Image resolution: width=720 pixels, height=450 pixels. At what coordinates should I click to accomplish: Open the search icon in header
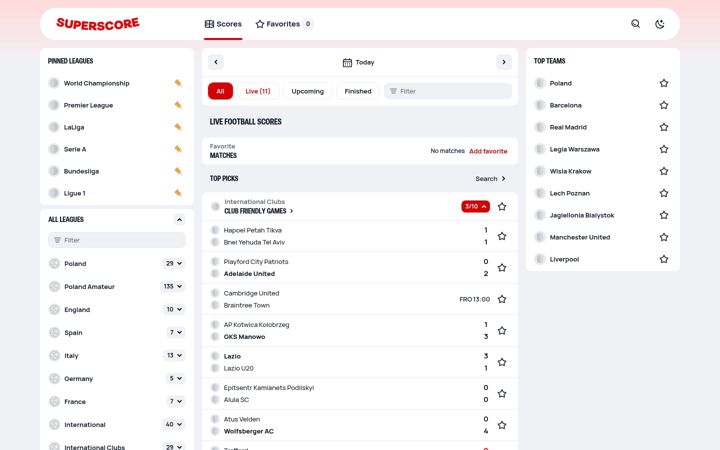[x=635, y=24]
